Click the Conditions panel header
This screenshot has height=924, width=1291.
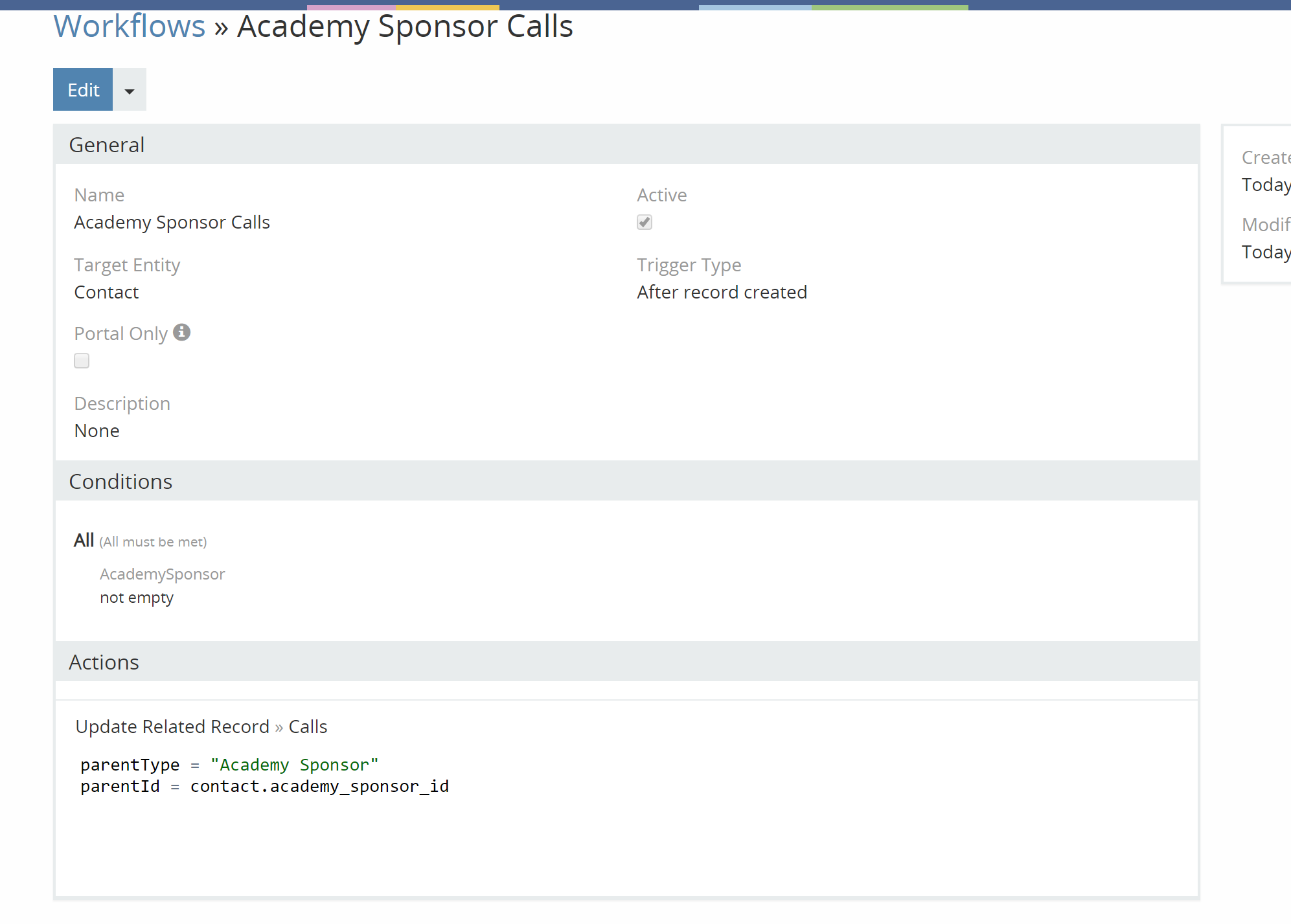[x=626, y=481]
